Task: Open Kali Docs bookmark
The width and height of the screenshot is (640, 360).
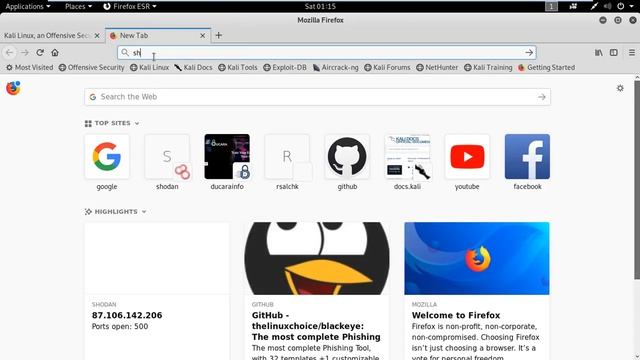Action: tap(193, 67)
